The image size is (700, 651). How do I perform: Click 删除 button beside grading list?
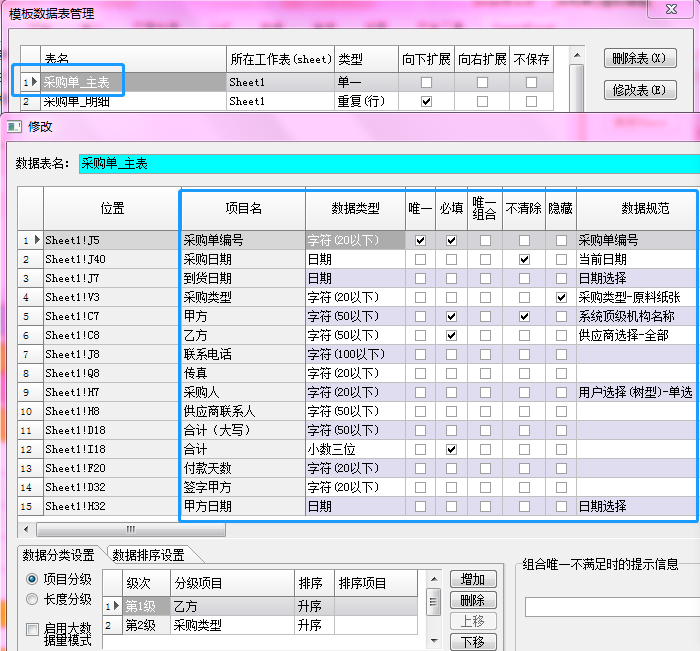coord(473,600)
